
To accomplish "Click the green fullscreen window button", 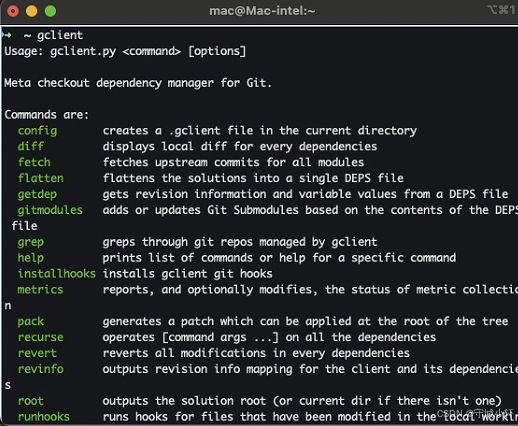I will pos(50,11).
